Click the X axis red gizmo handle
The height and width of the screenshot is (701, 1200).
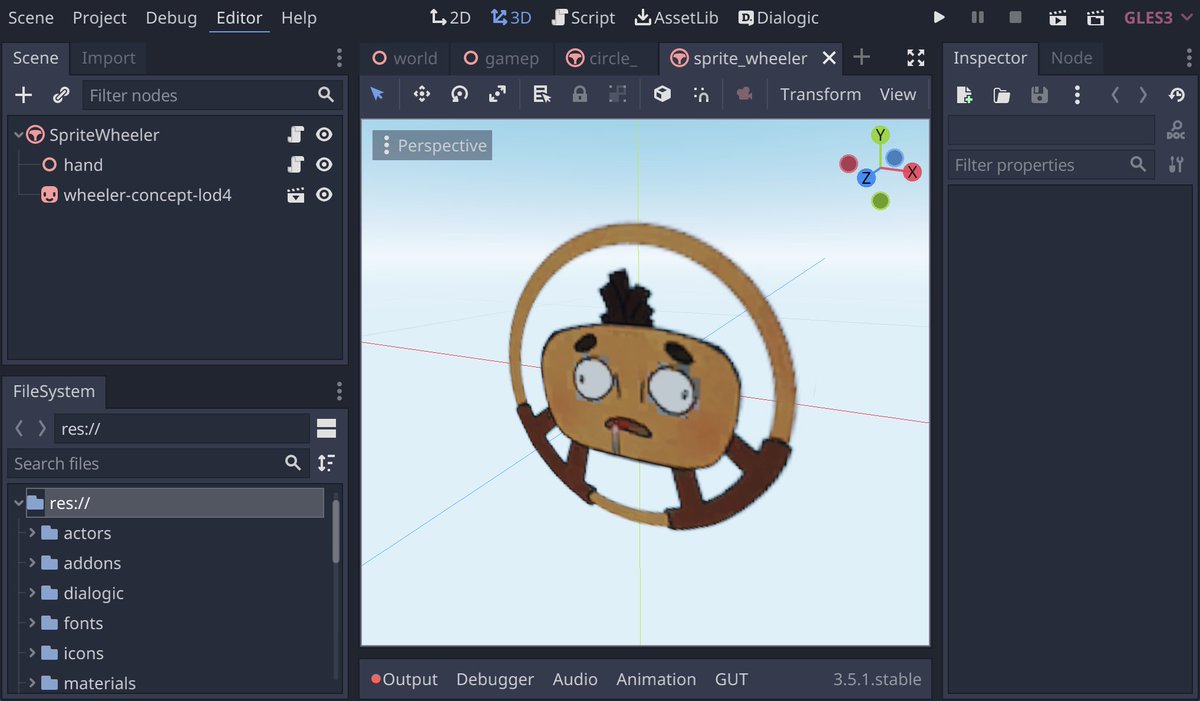[912, 172]
